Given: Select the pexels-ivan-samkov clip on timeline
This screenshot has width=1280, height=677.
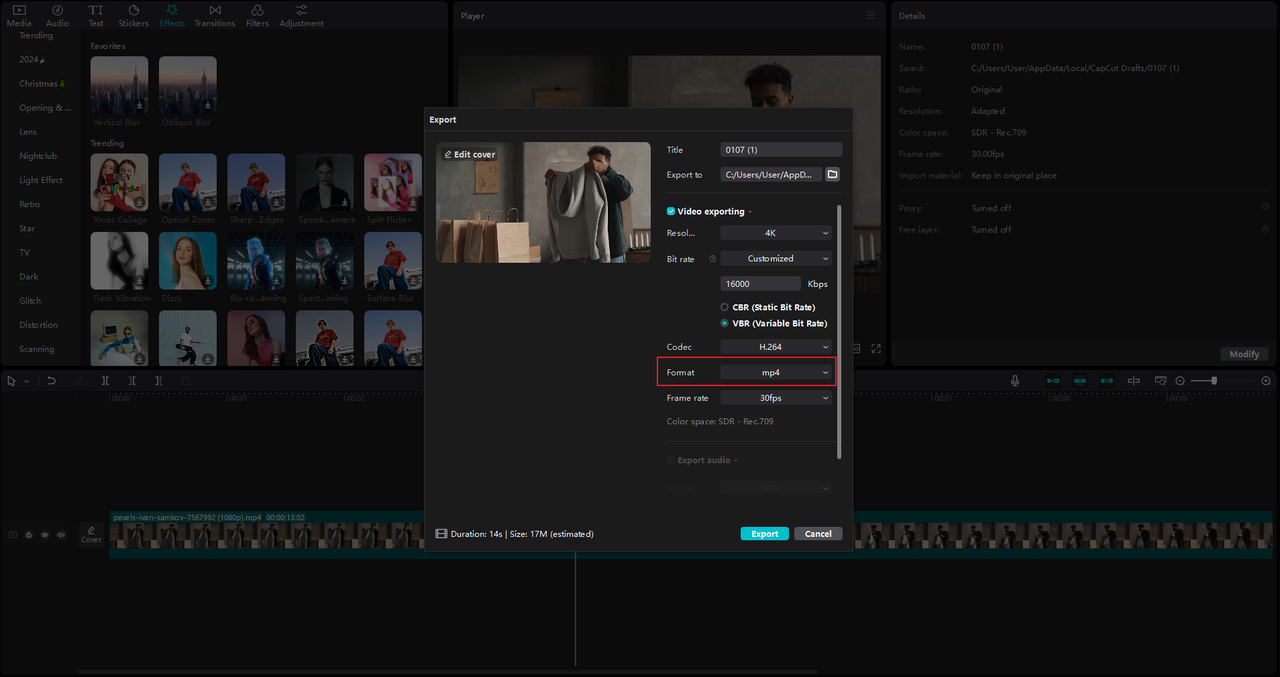Looking at the screenshot, I should [x=692, y=534].
